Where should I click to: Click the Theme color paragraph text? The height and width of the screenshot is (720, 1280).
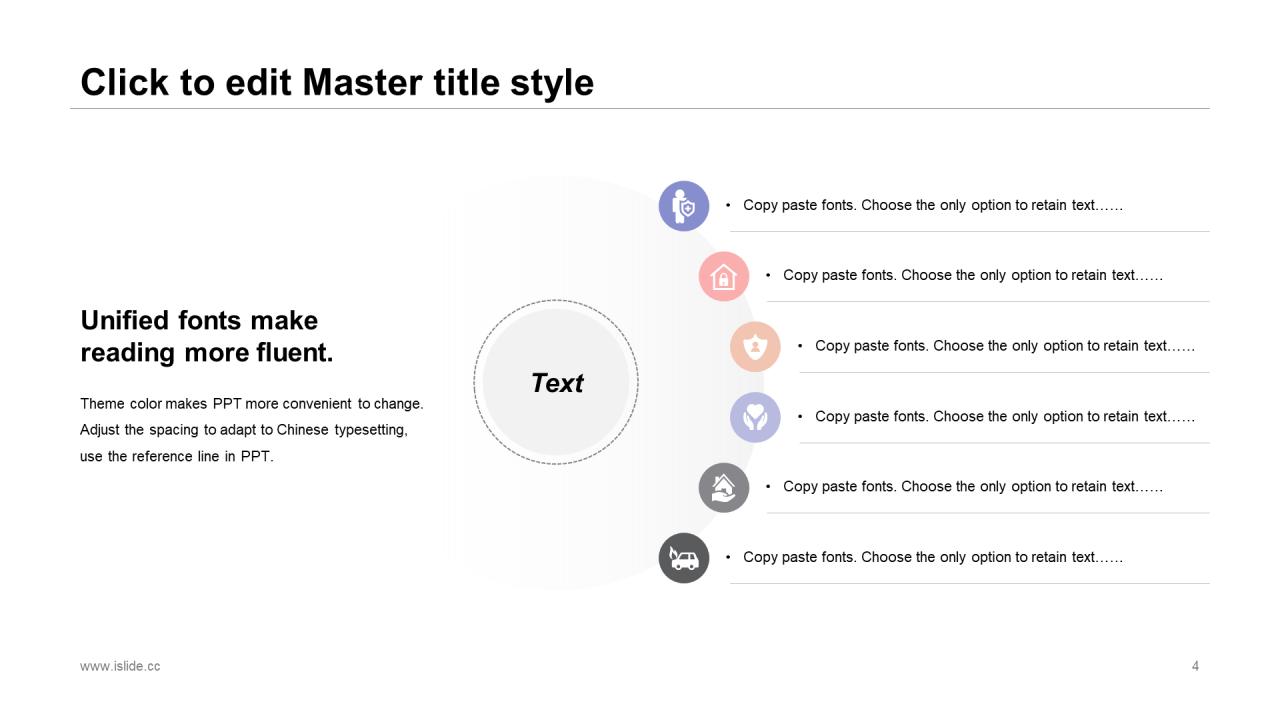[x=252, y=430]
